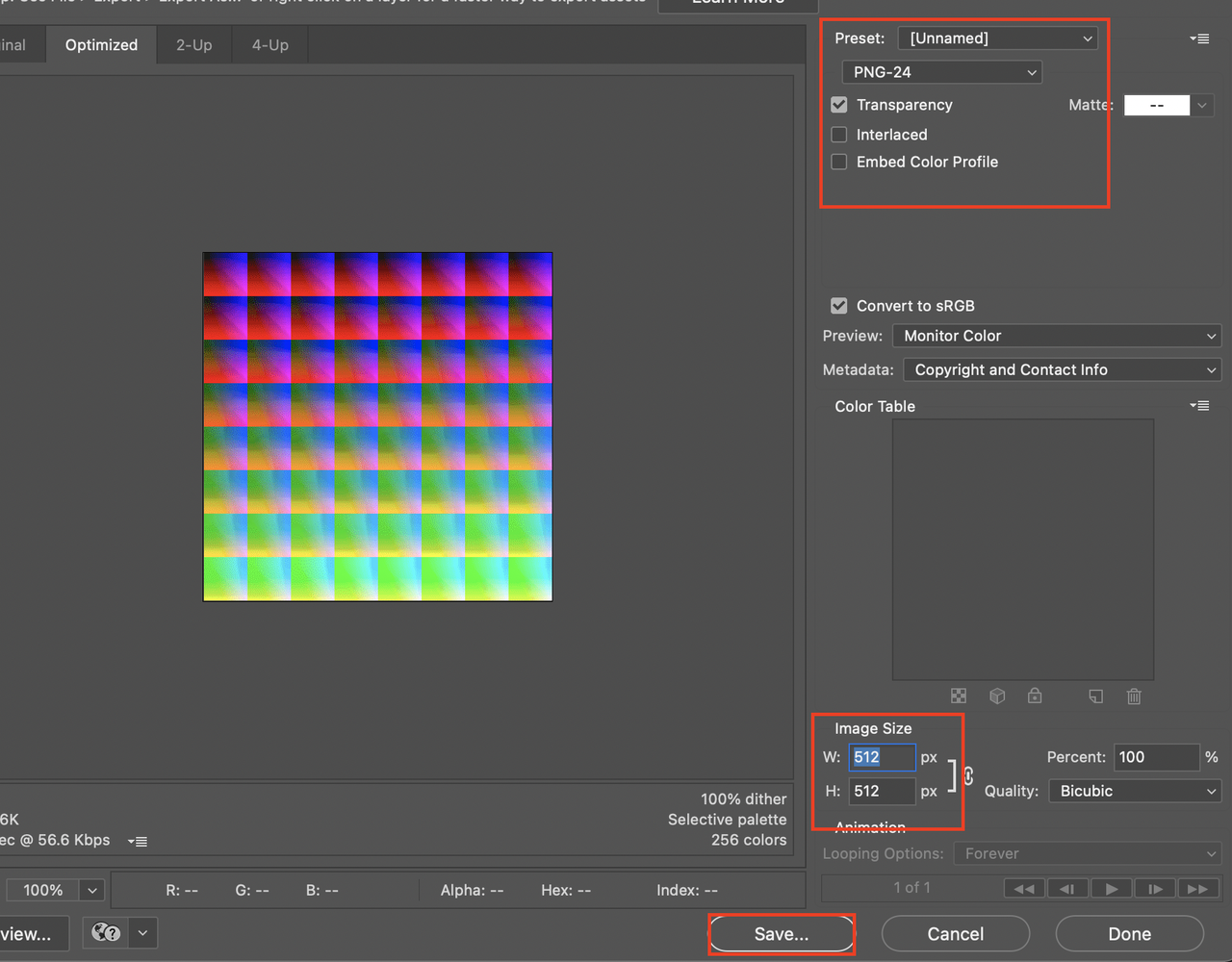
Task: Click the Save... button
Action: [x=782, y=934]
